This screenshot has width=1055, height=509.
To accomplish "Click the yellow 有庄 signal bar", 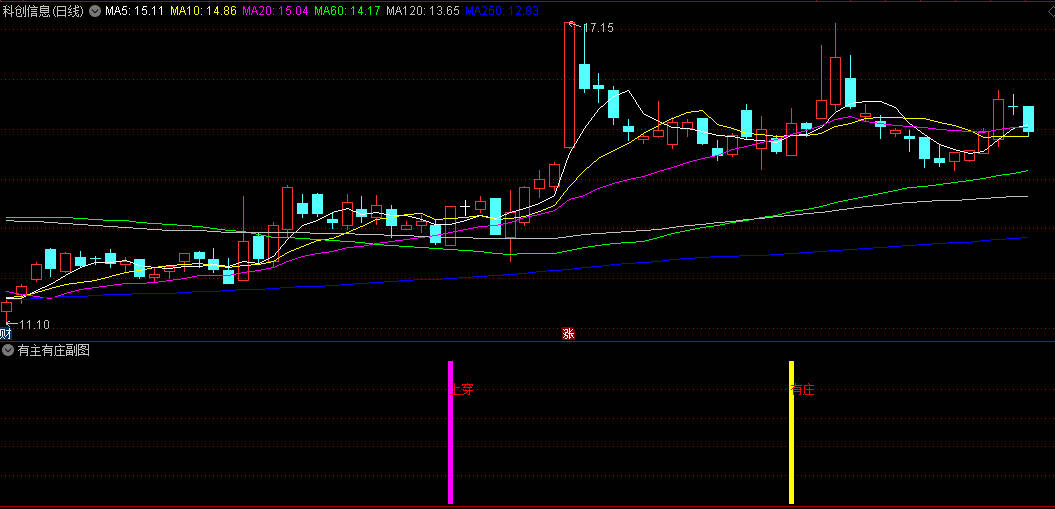I will click(x=792, y=432).
